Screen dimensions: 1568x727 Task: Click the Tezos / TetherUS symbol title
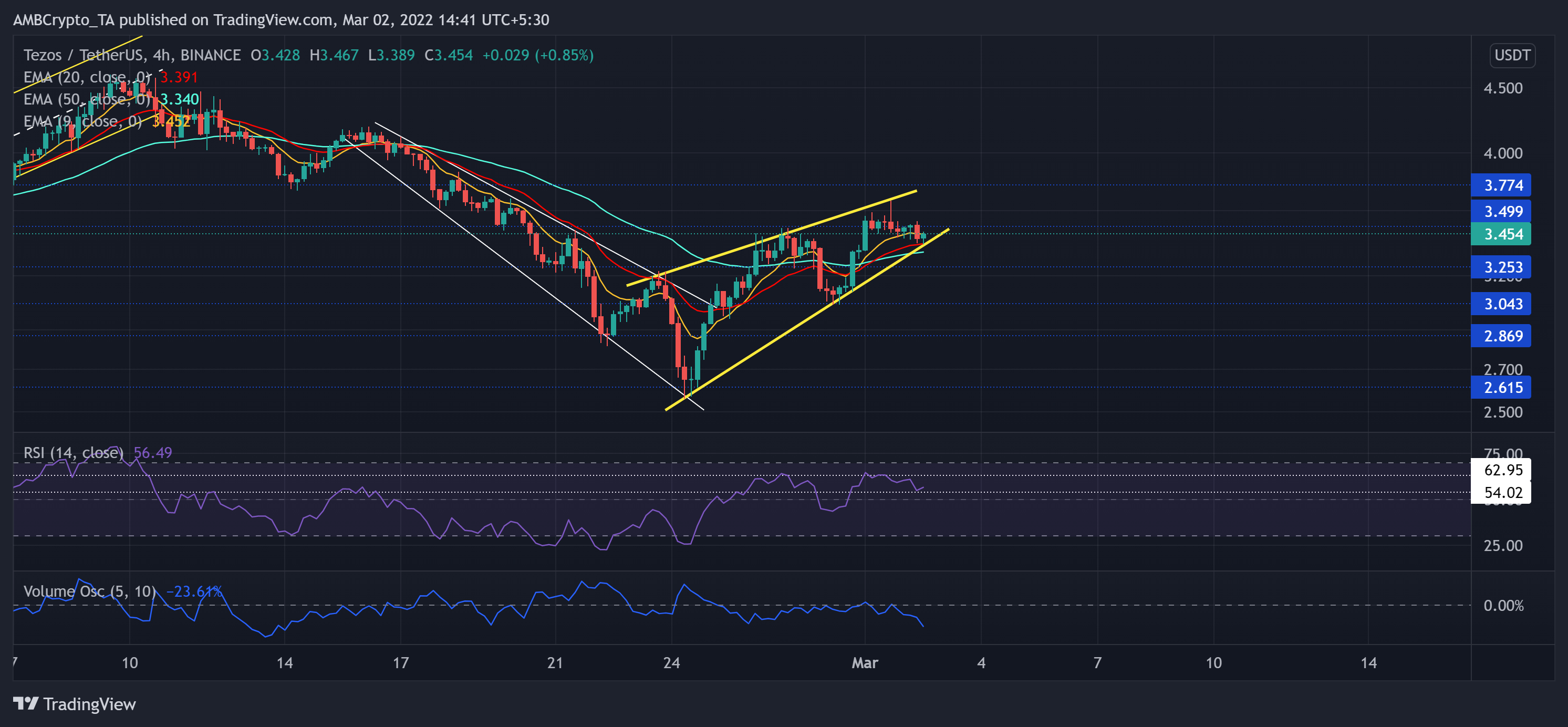[x=83, y=55]
